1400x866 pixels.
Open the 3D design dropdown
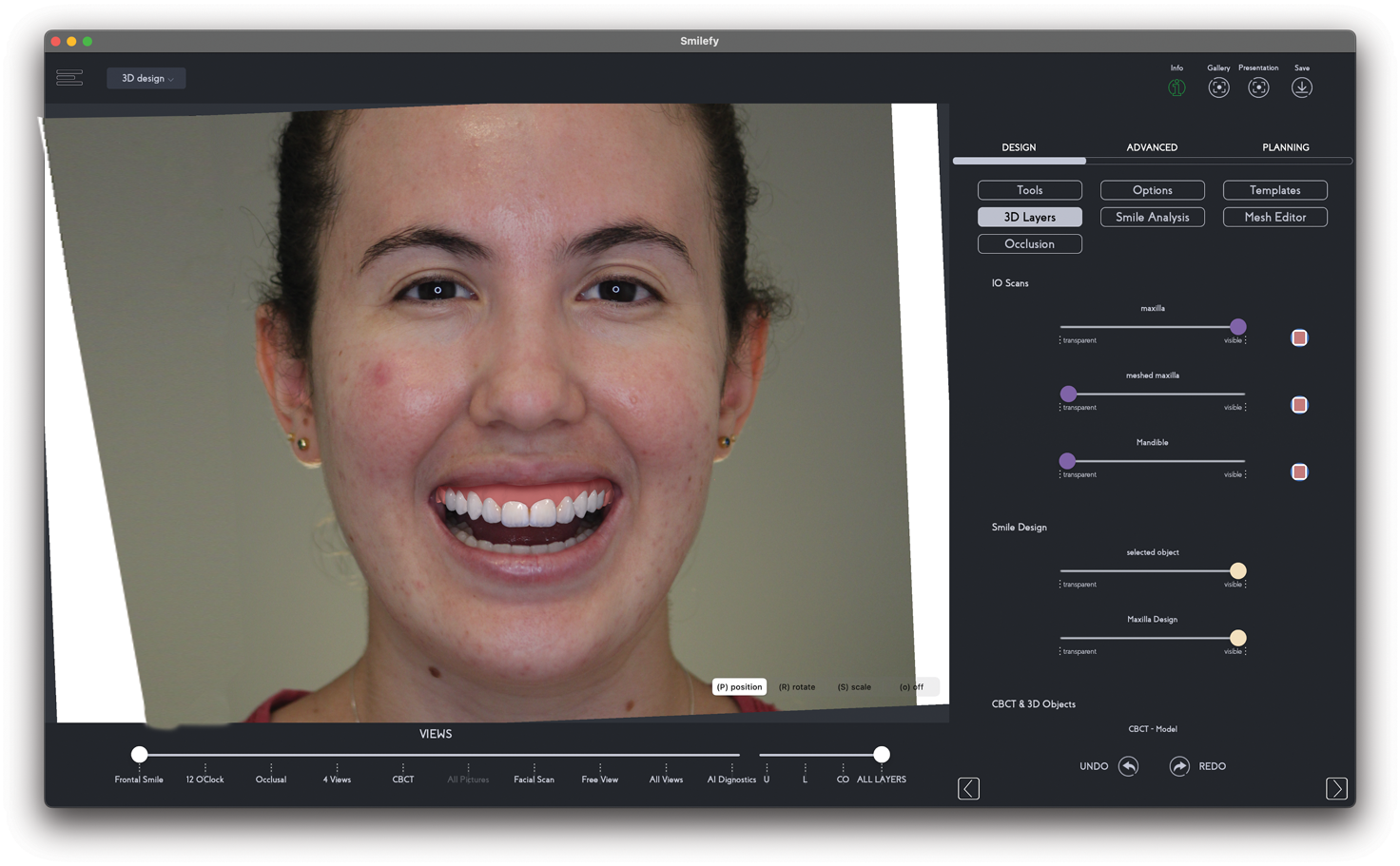(x=146, y=78)
